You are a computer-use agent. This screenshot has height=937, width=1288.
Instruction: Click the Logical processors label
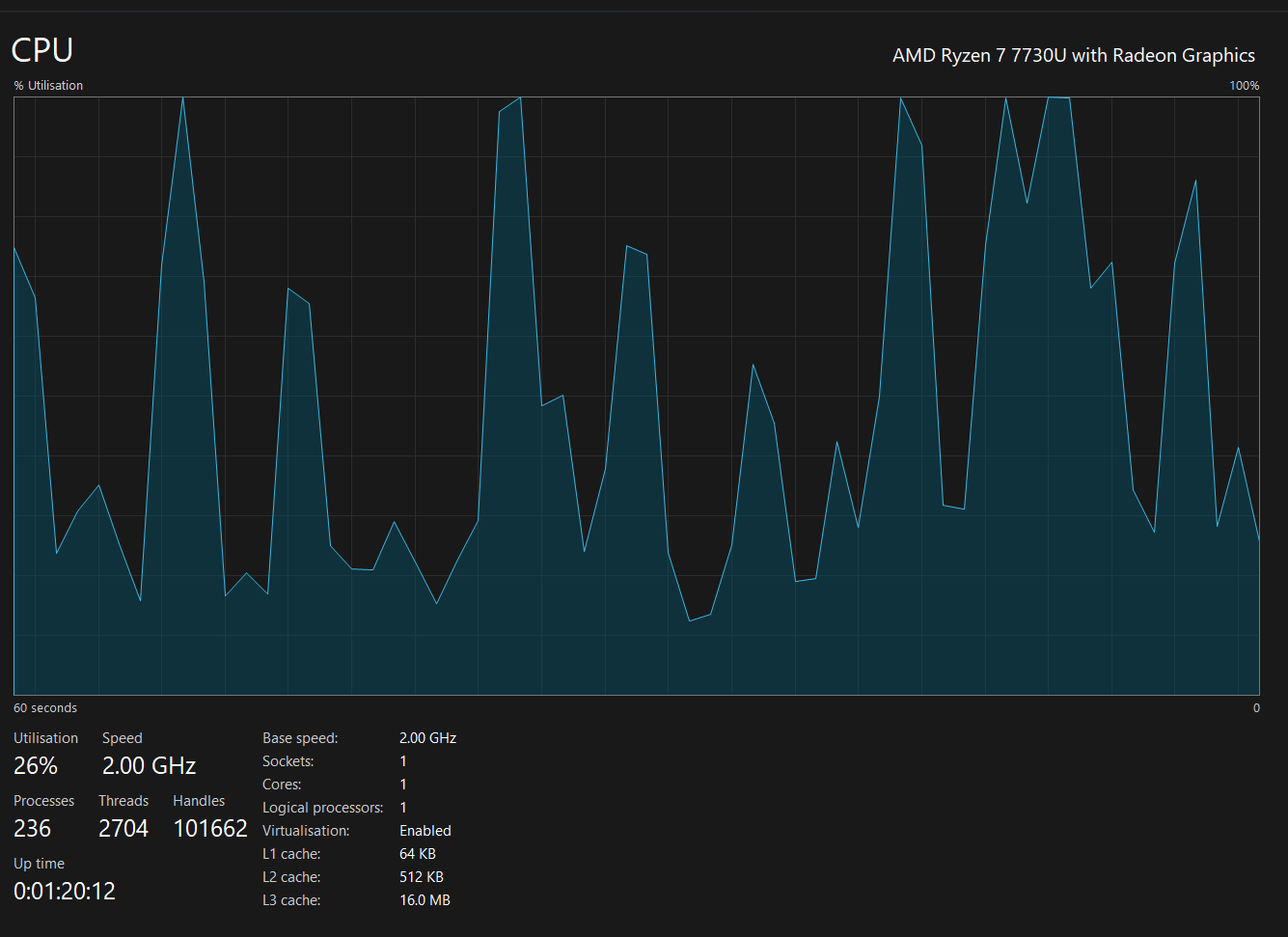pyautogui.click(x=322, y=807)
